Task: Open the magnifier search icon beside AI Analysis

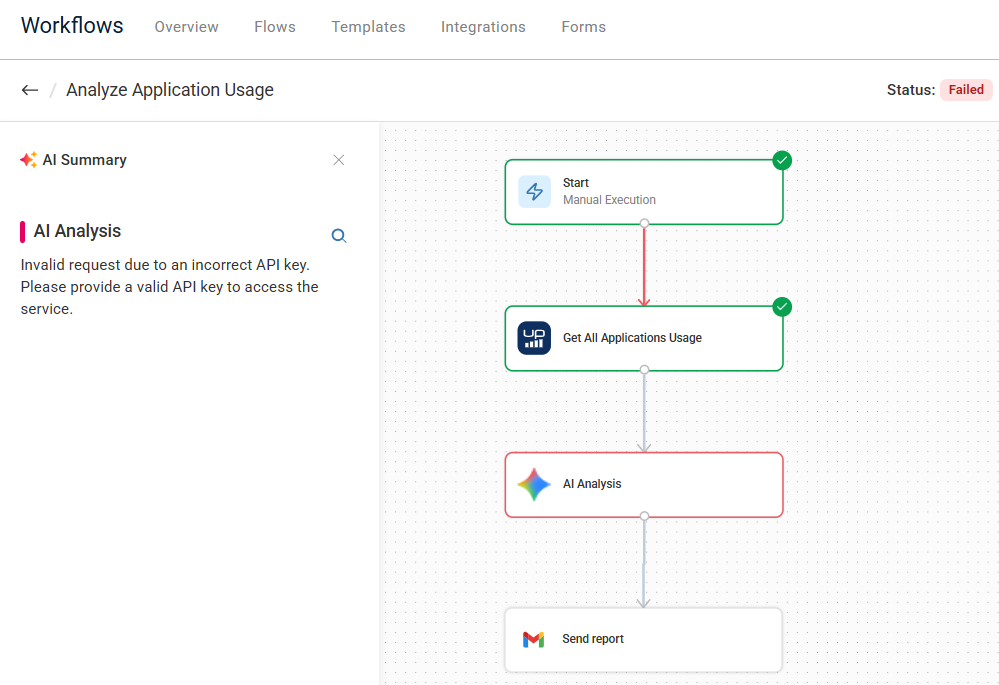Action: click(x=338, y=235)
